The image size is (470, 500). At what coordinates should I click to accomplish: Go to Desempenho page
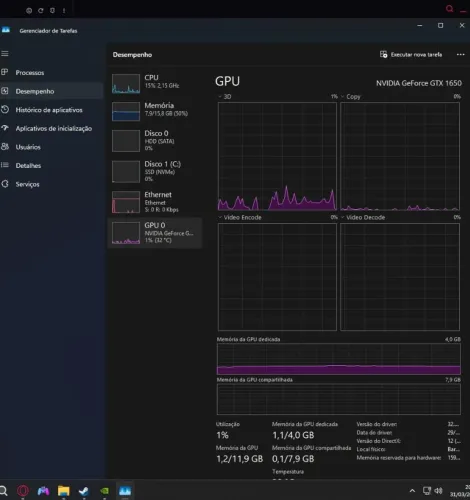35,91
